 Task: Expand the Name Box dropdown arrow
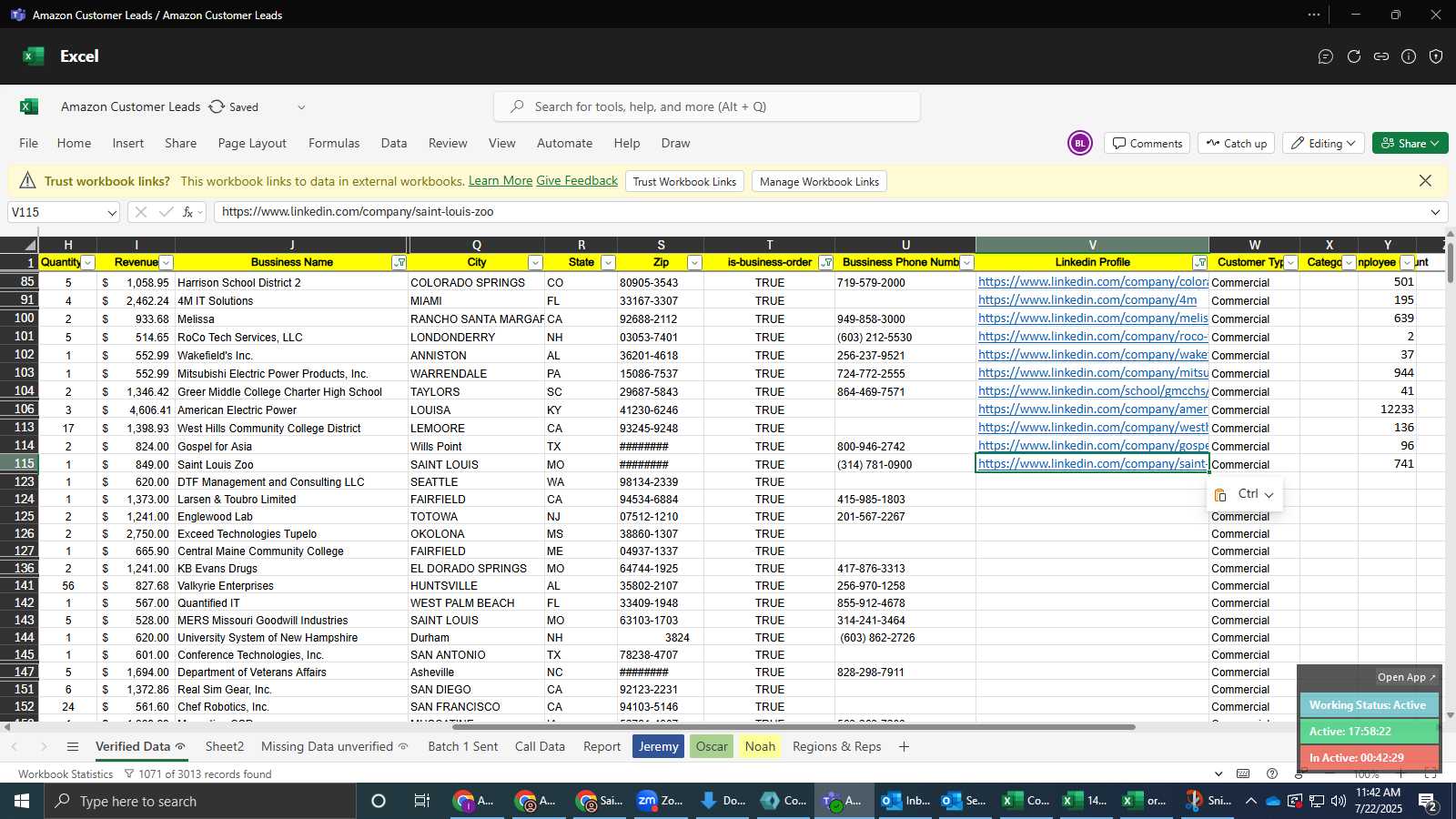click(x=112, y=212)
